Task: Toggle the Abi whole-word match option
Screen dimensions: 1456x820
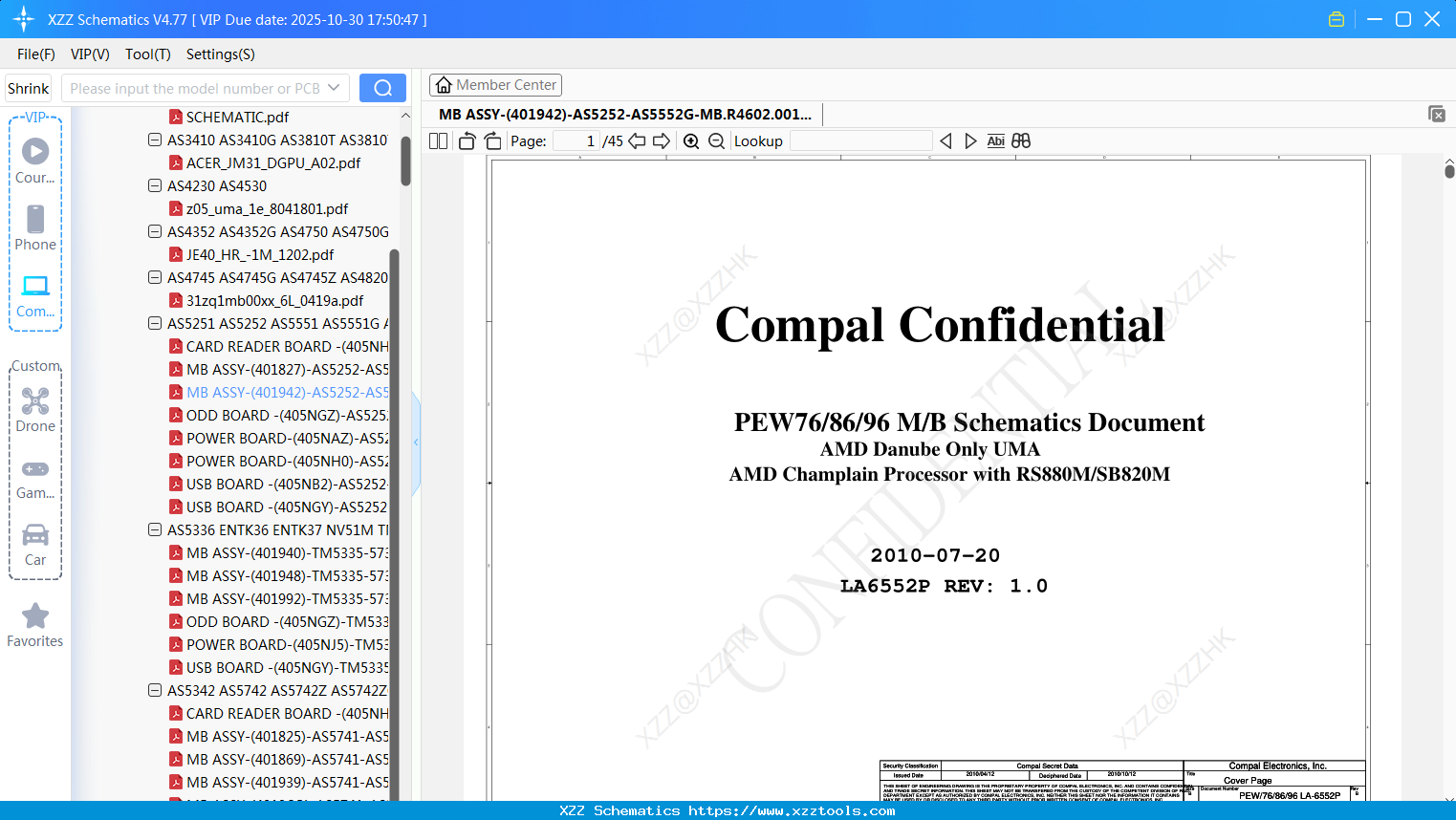Action: (x=995, y=141)
